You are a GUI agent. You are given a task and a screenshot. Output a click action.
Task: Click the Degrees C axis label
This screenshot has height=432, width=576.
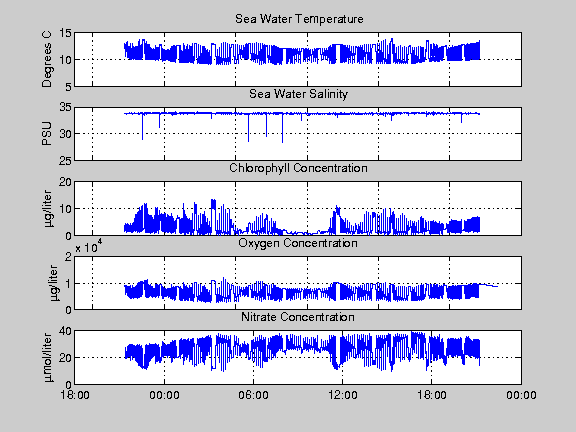click(47, 60)
